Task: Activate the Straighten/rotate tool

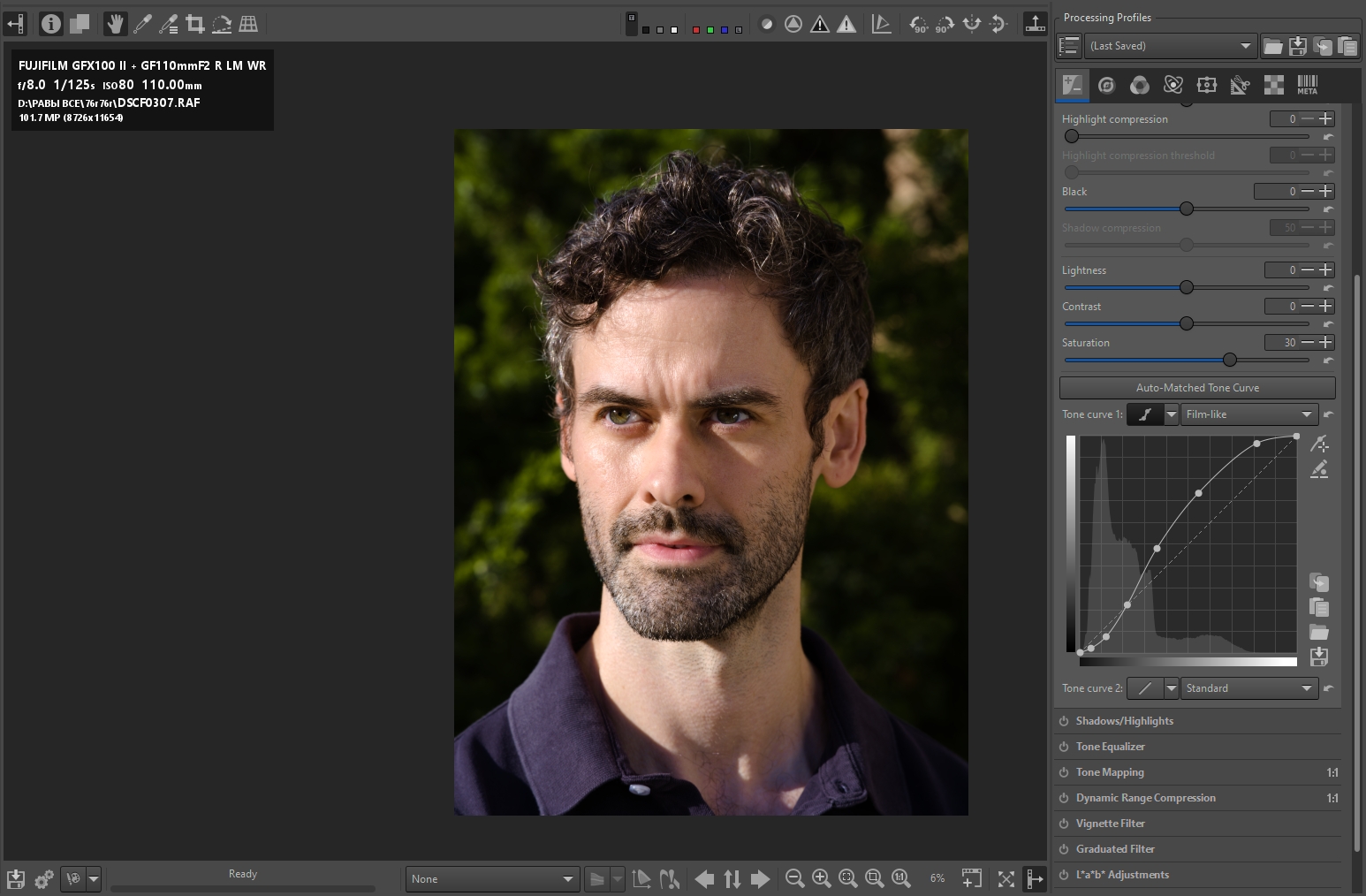Action: point(222,24)
